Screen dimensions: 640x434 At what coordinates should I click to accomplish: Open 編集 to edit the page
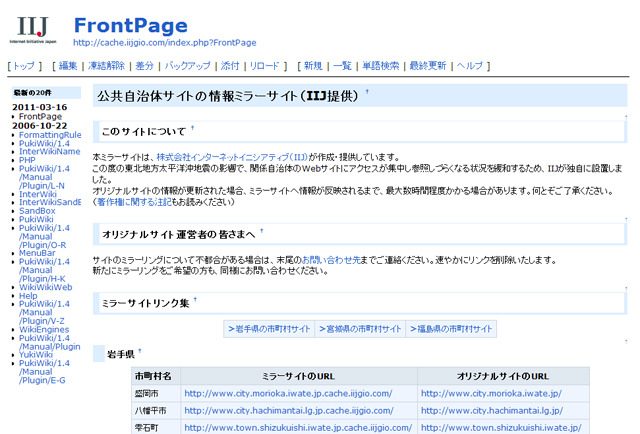point(68,66)
